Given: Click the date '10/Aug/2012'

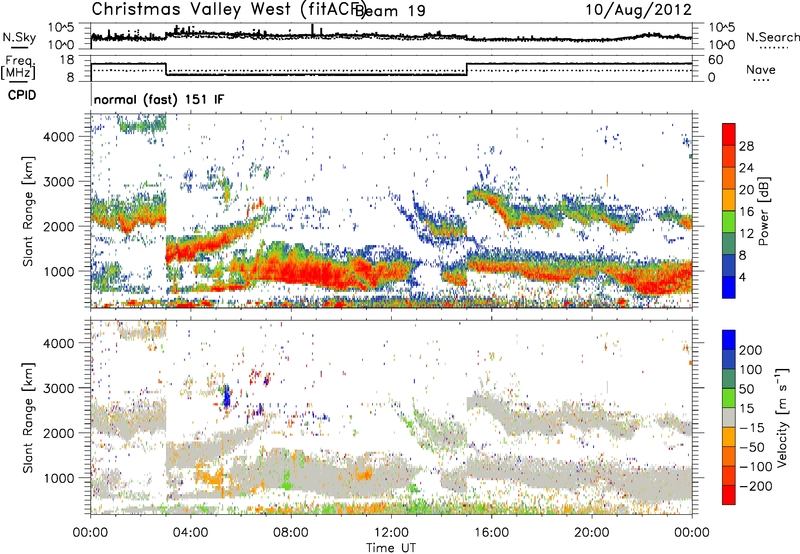Looking at the screenshot, I should click(x=638, y=10).
